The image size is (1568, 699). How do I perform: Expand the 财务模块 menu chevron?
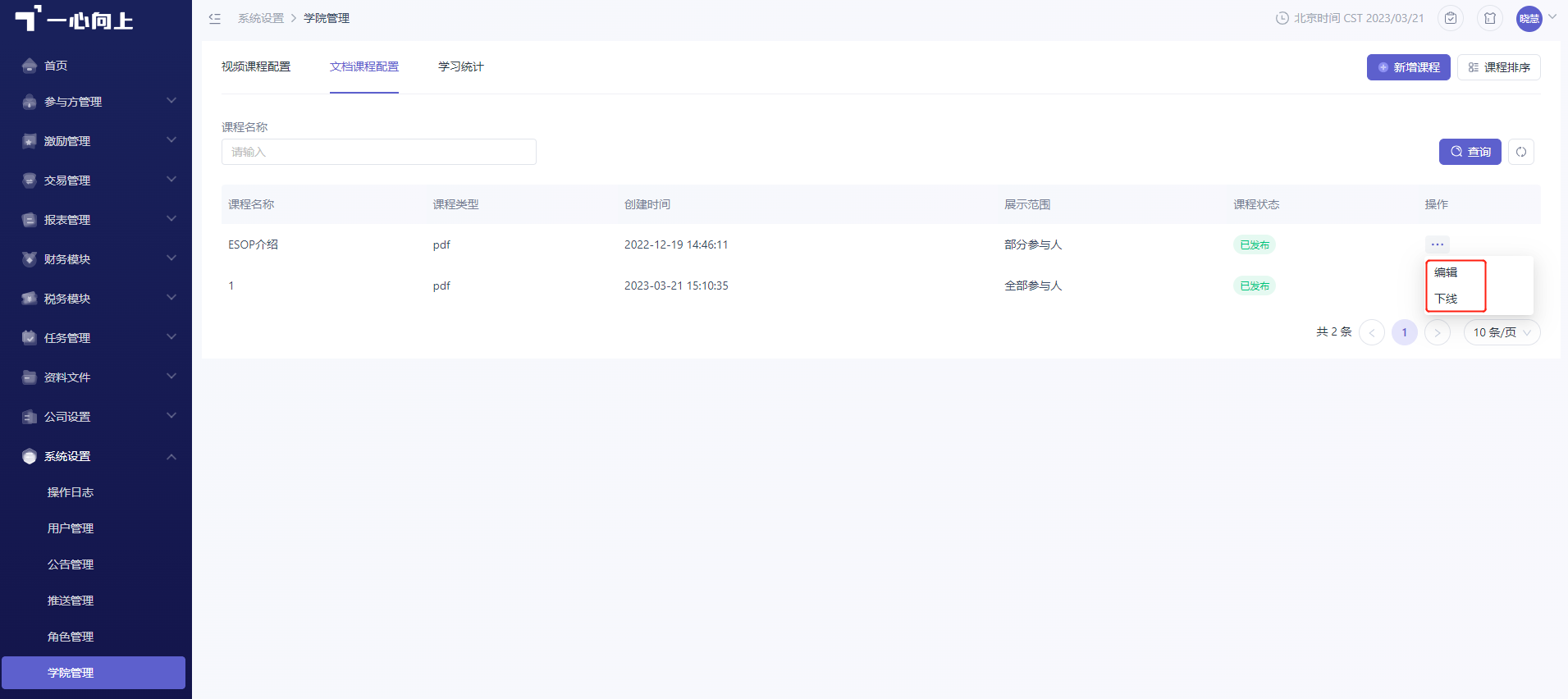[171, 258]
